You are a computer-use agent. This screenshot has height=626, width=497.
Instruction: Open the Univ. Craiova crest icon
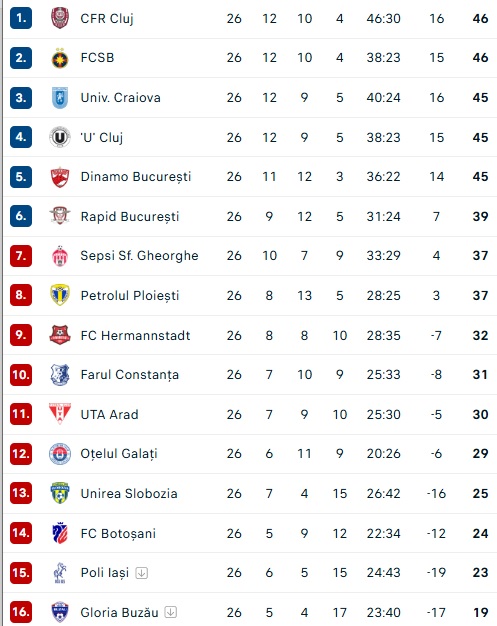point(60,98)
